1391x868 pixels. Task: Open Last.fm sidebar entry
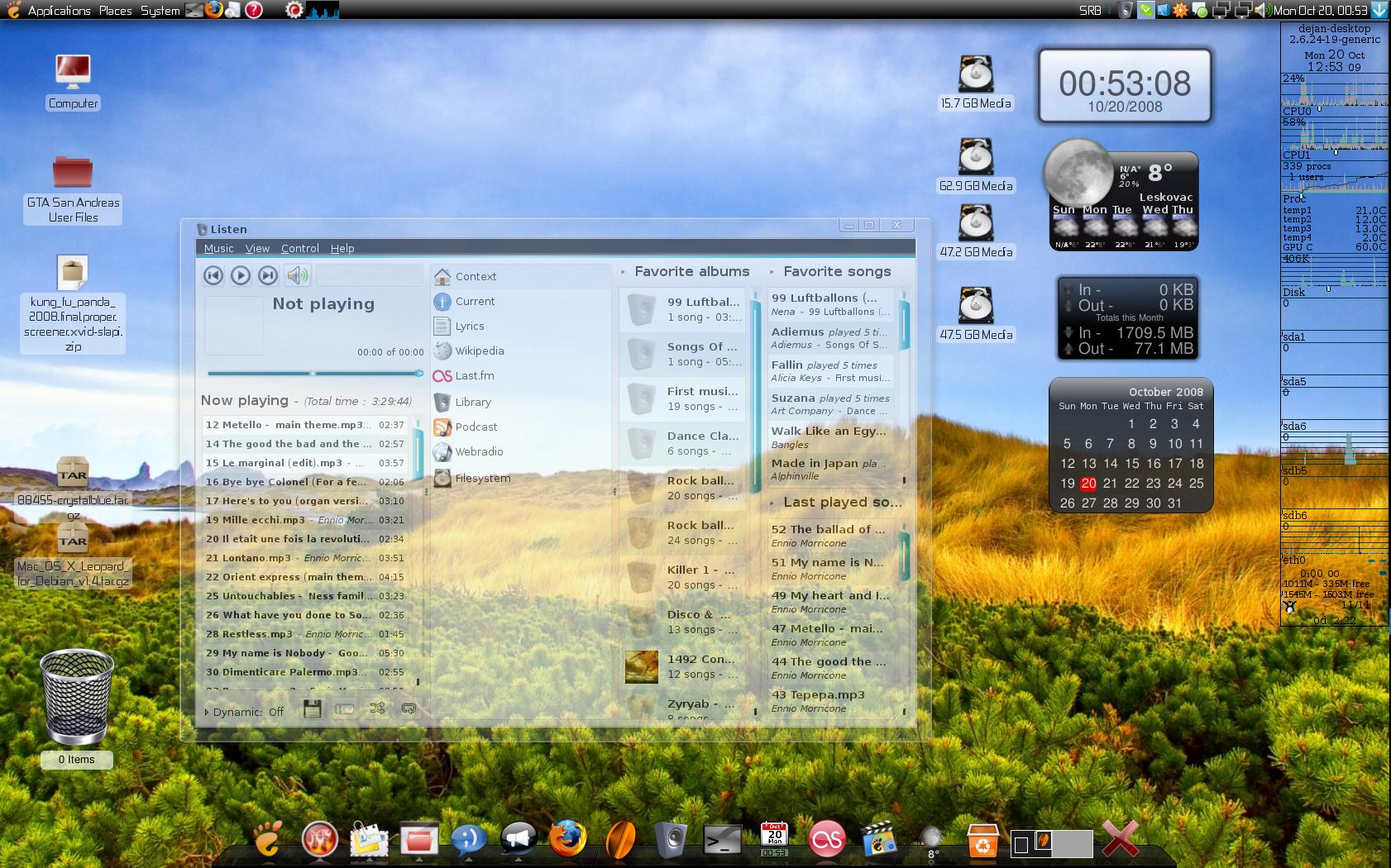[474, 376]
